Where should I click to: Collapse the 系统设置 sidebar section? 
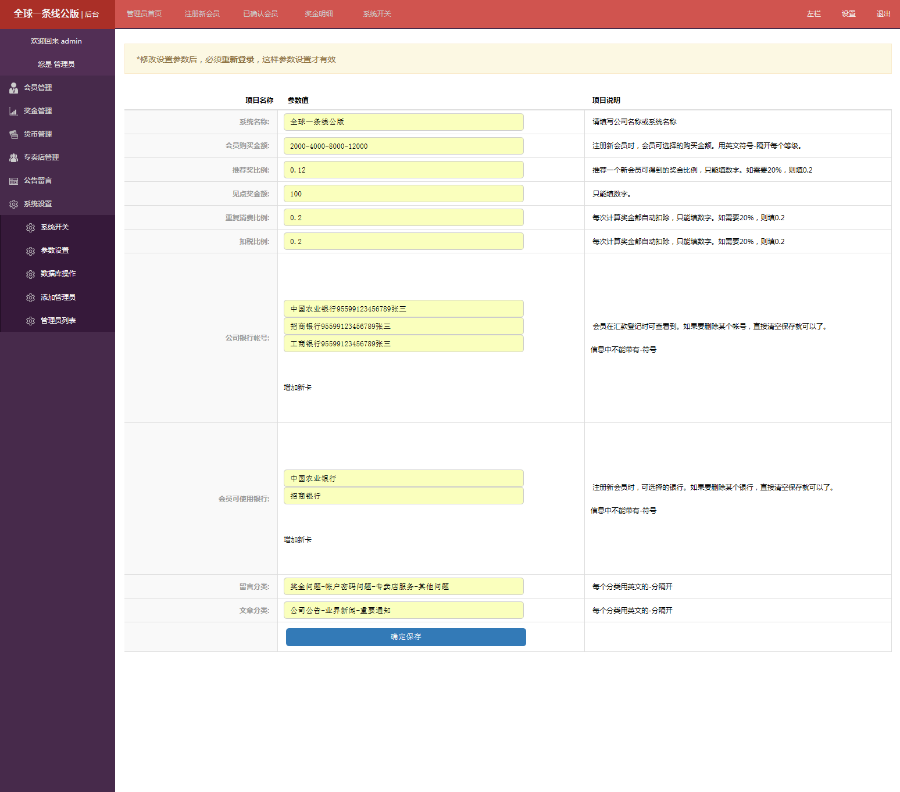[x=38, y=204]
